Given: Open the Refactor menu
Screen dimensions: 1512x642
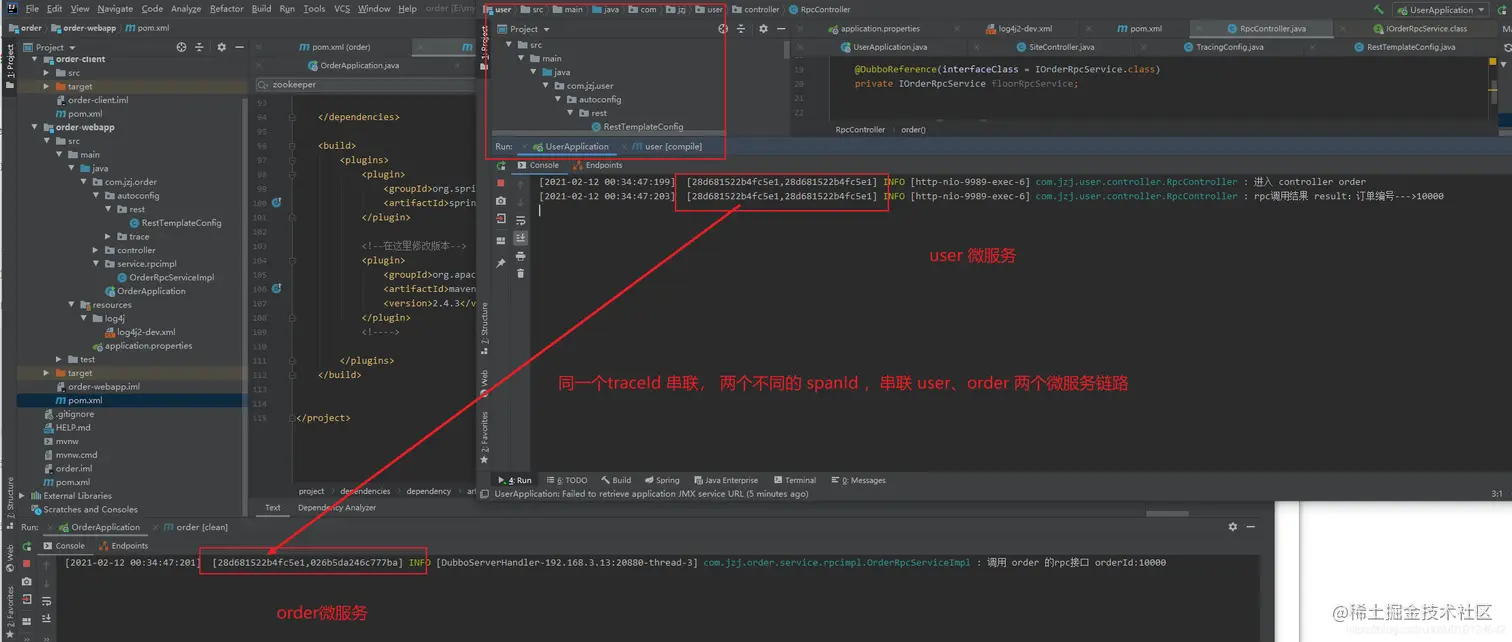Looking at the screenshot, I should click(x=226, y=9).
